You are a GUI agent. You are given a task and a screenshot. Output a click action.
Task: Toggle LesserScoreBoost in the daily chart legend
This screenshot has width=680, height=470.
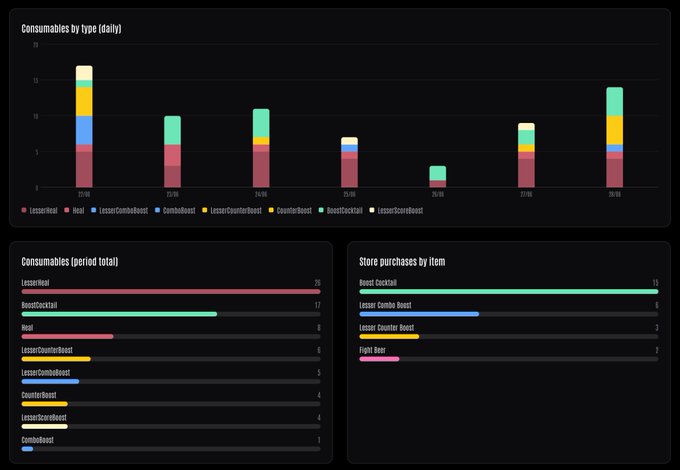[x=396, y=211]
